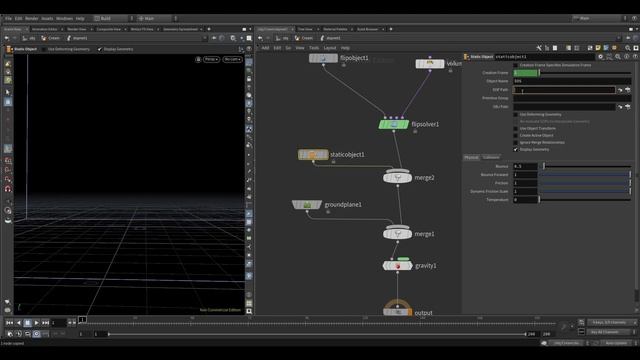Switch to the Composite View tab

tap(109, 29)
